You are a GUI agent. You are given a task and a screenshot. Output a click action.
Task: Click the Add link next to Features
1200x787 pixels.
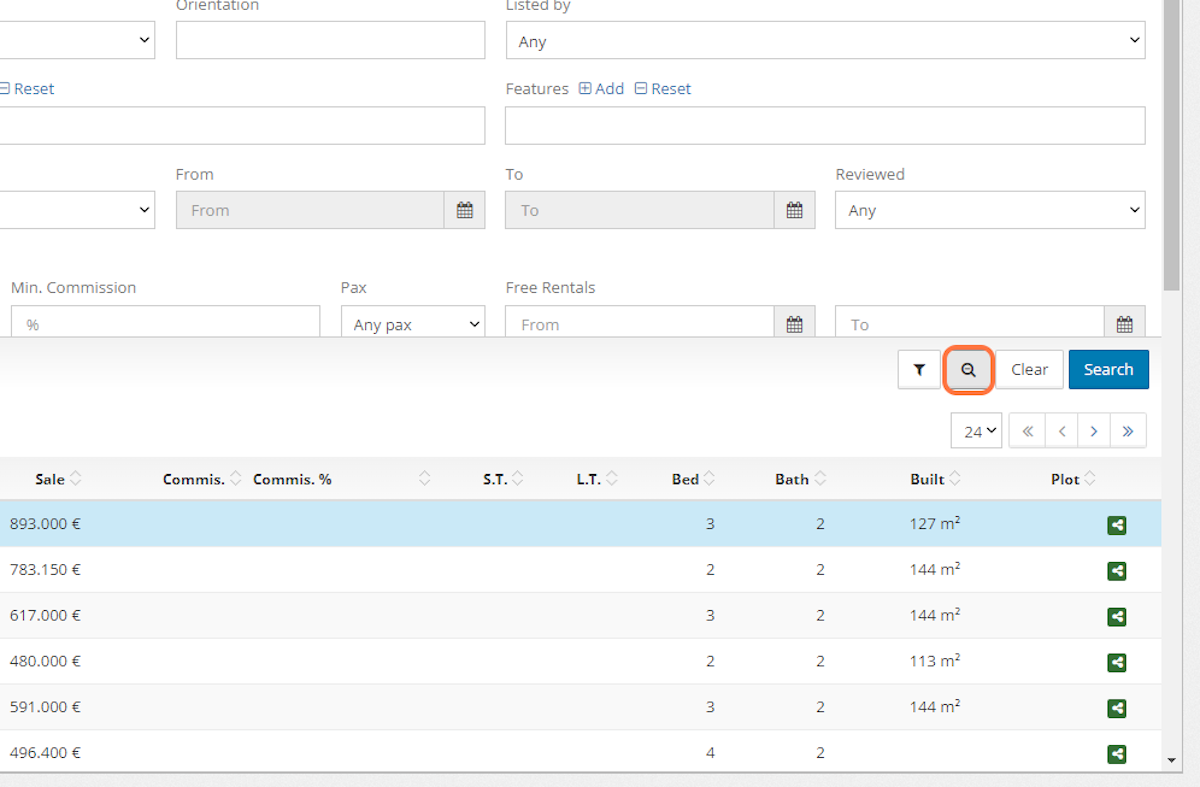(601, 88)
